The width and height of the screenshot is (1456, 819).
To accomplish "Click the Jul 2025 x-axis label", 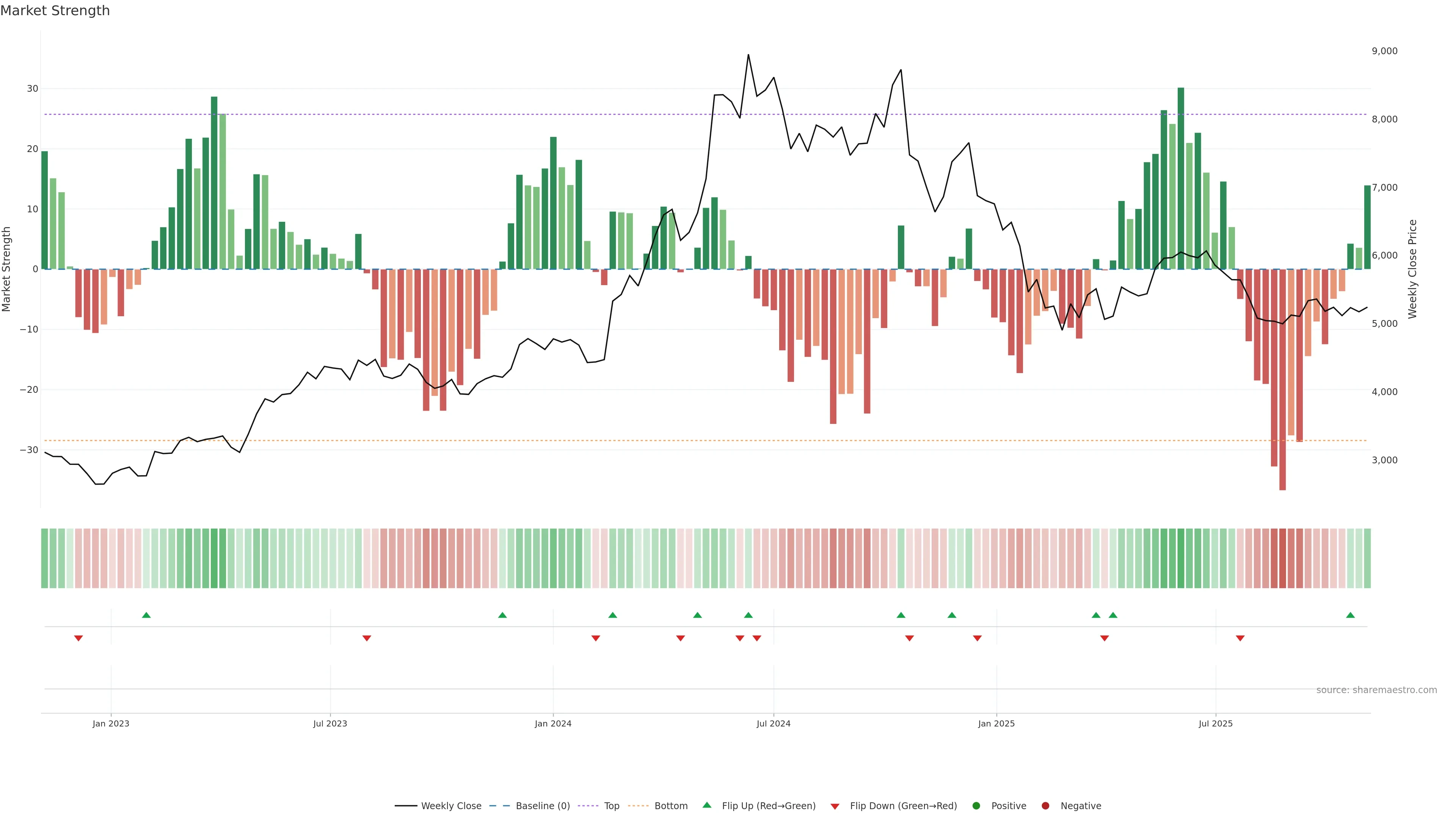I will [1215, 723].
